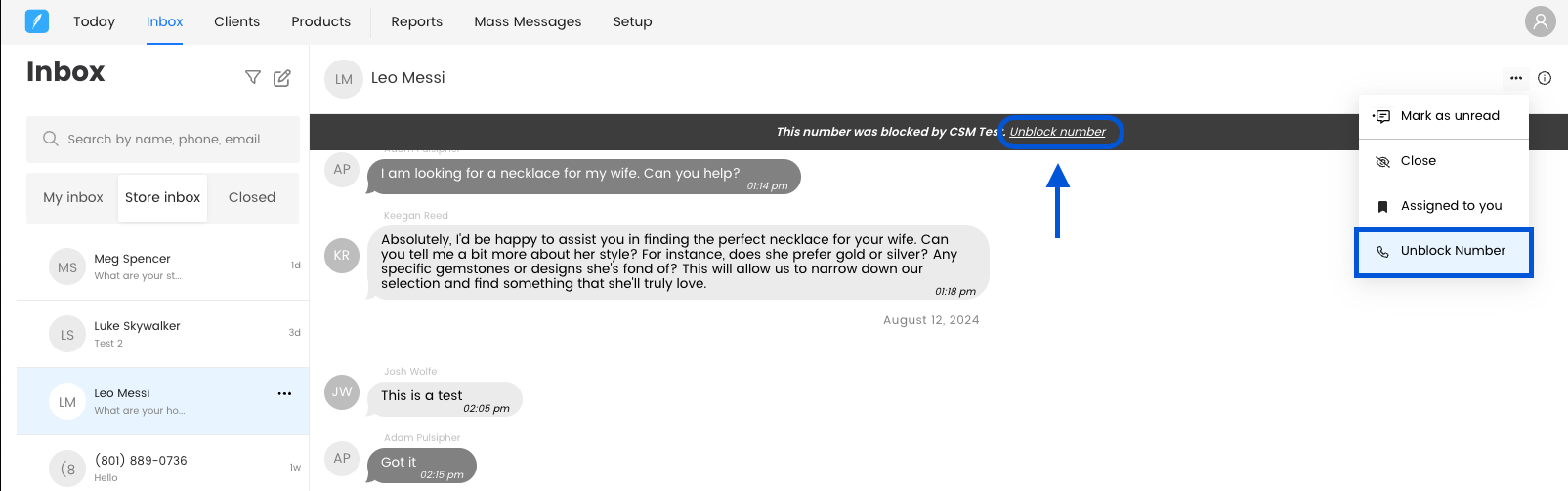This screenshot has height=491, width=1568.
Task: Open Leo Messi list item options menu
Action: [x=284, y=394]
